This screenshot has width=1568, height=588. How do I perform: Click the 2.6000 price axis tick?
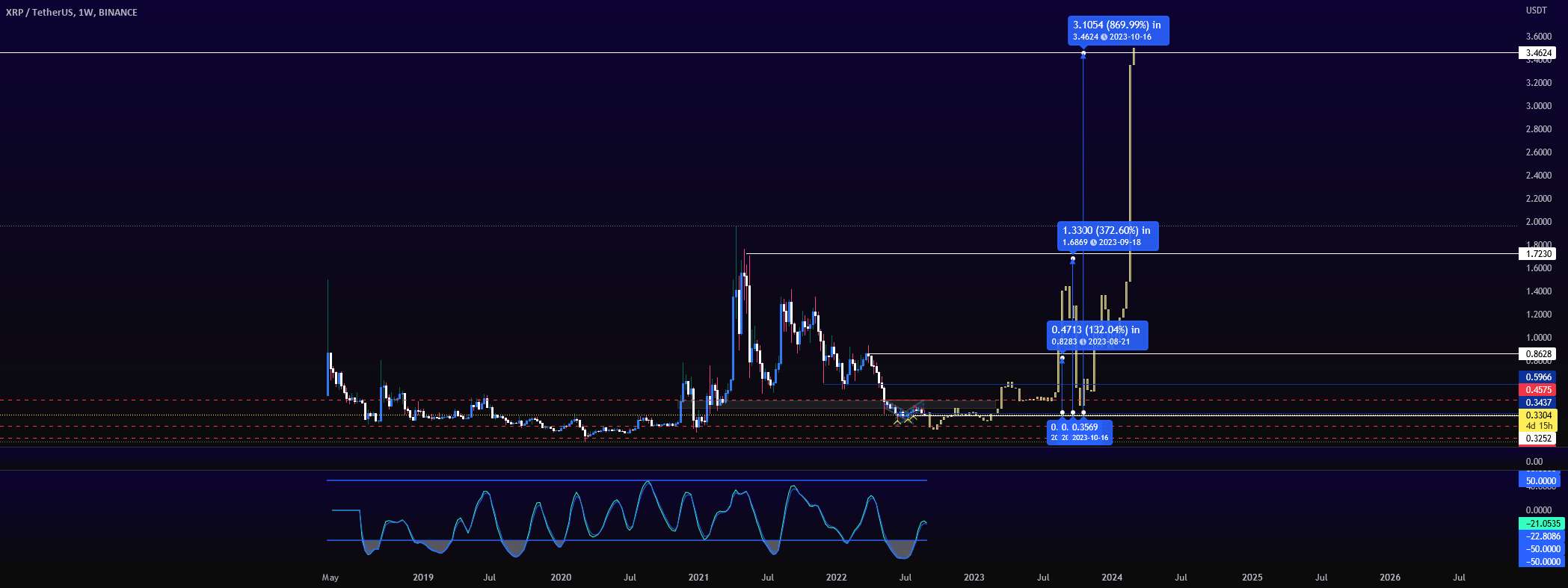point(1537,152)
